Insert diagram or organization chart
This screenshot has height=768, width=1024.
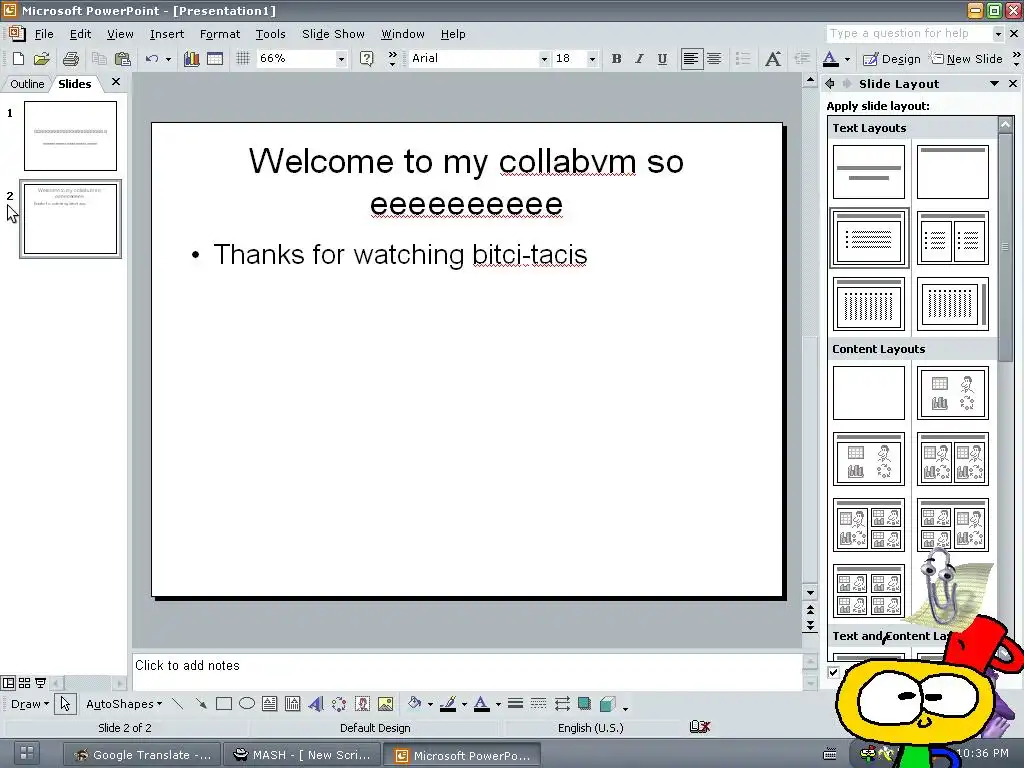click(x=339, y=703)
